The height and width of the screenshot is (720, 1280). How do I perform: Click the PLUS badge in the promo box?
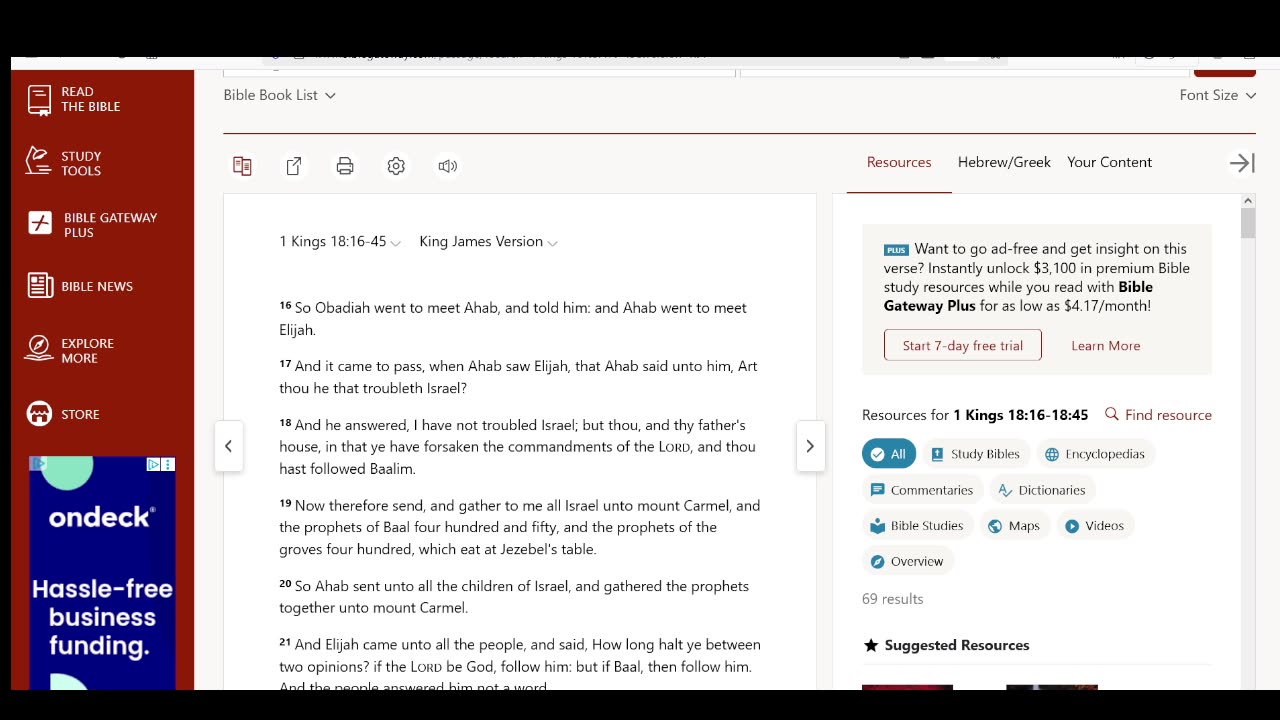tap(896, 250)
